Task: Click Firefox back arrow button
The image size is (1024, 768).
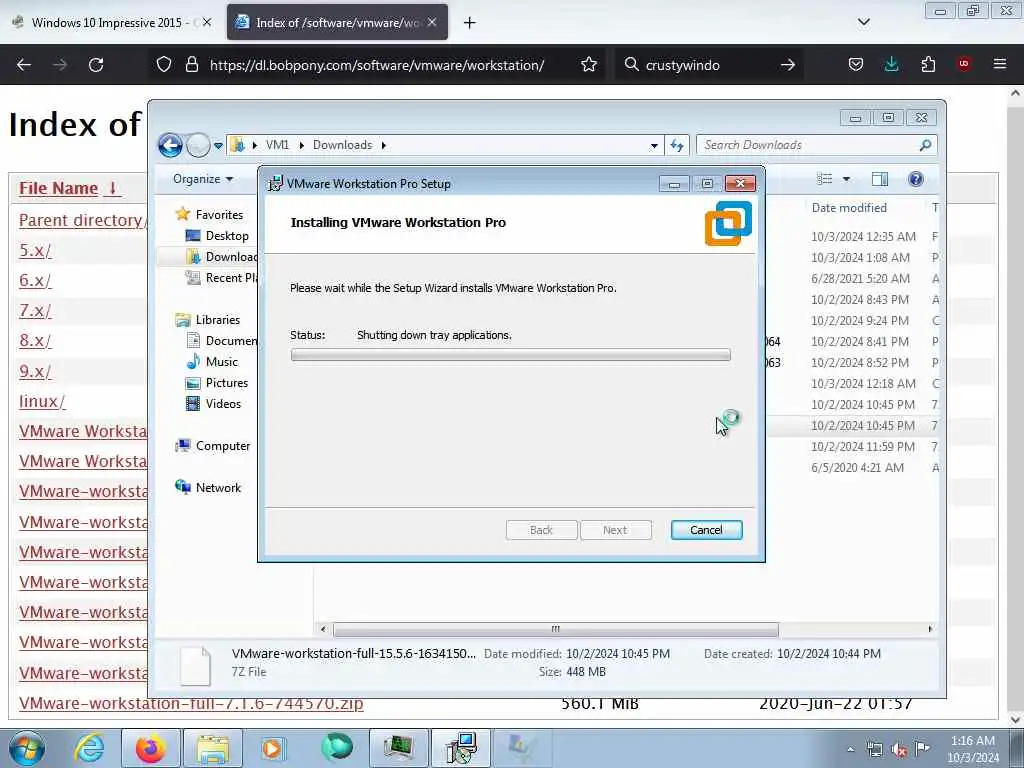Action: [x=24, y=65]
